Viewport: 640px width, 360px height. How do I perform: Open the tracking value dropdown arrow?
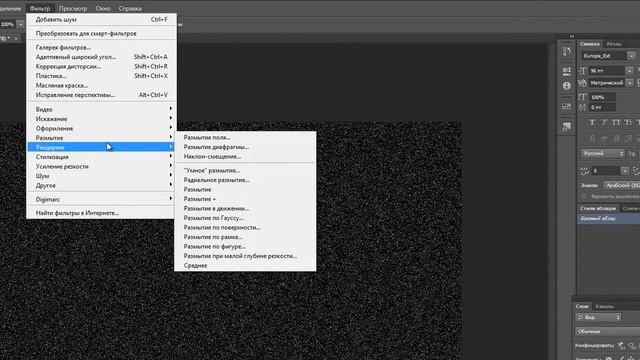tap(624, 171)
